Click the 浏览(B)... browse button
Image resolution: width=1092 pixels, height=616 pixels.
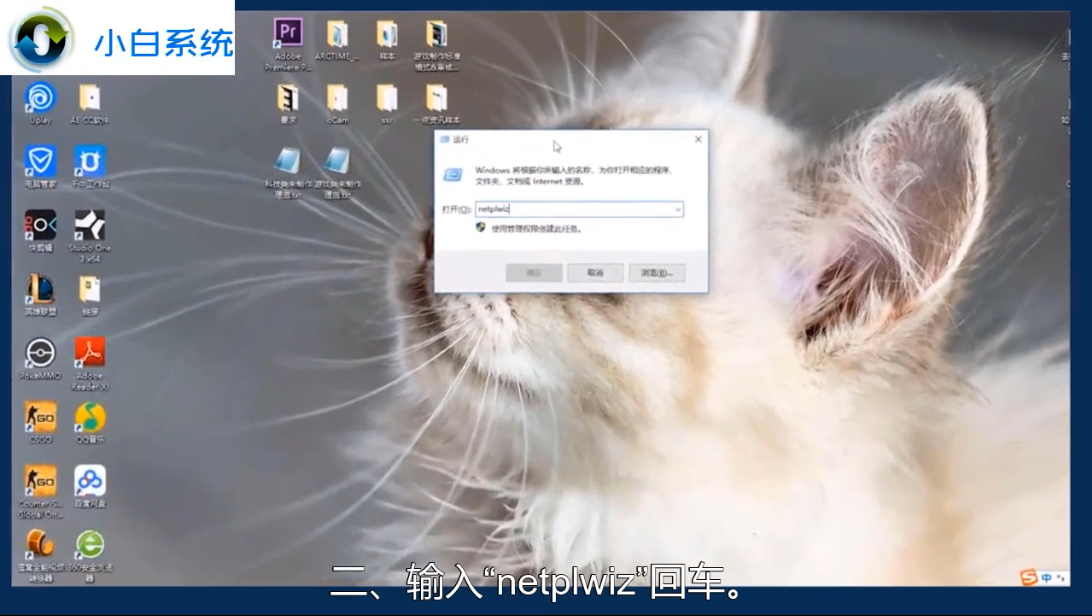[x=655, y=273]
